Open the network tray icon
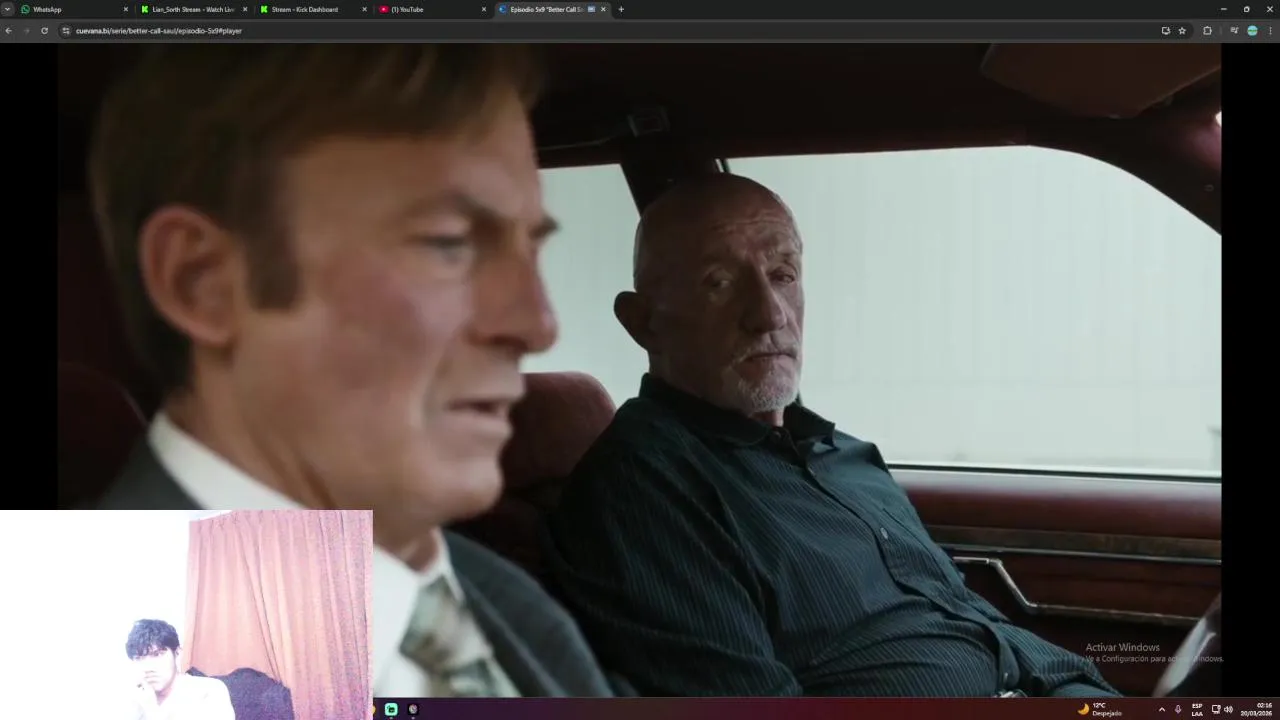This screenshot has height=720, width=1280. (x=1216, y=709)
